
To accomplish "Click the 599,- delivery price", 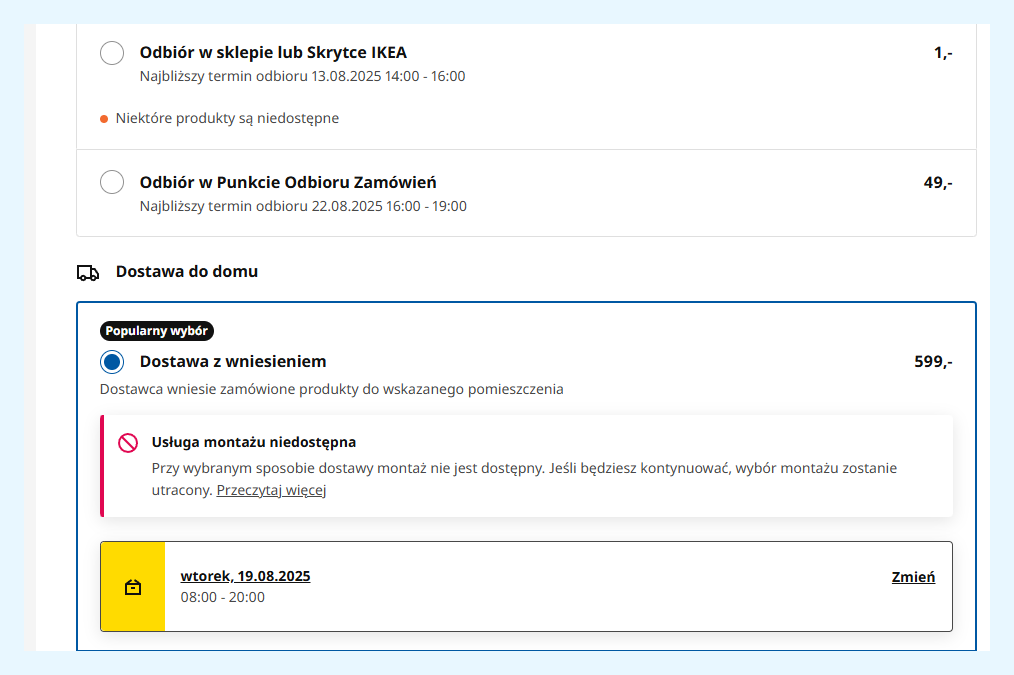I will pos(932,362).
